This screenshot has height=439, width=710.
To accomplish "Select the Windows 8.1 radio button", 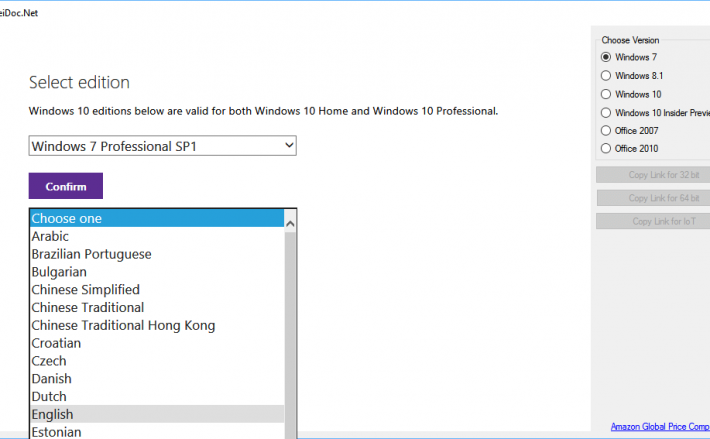I will (606, 76).
